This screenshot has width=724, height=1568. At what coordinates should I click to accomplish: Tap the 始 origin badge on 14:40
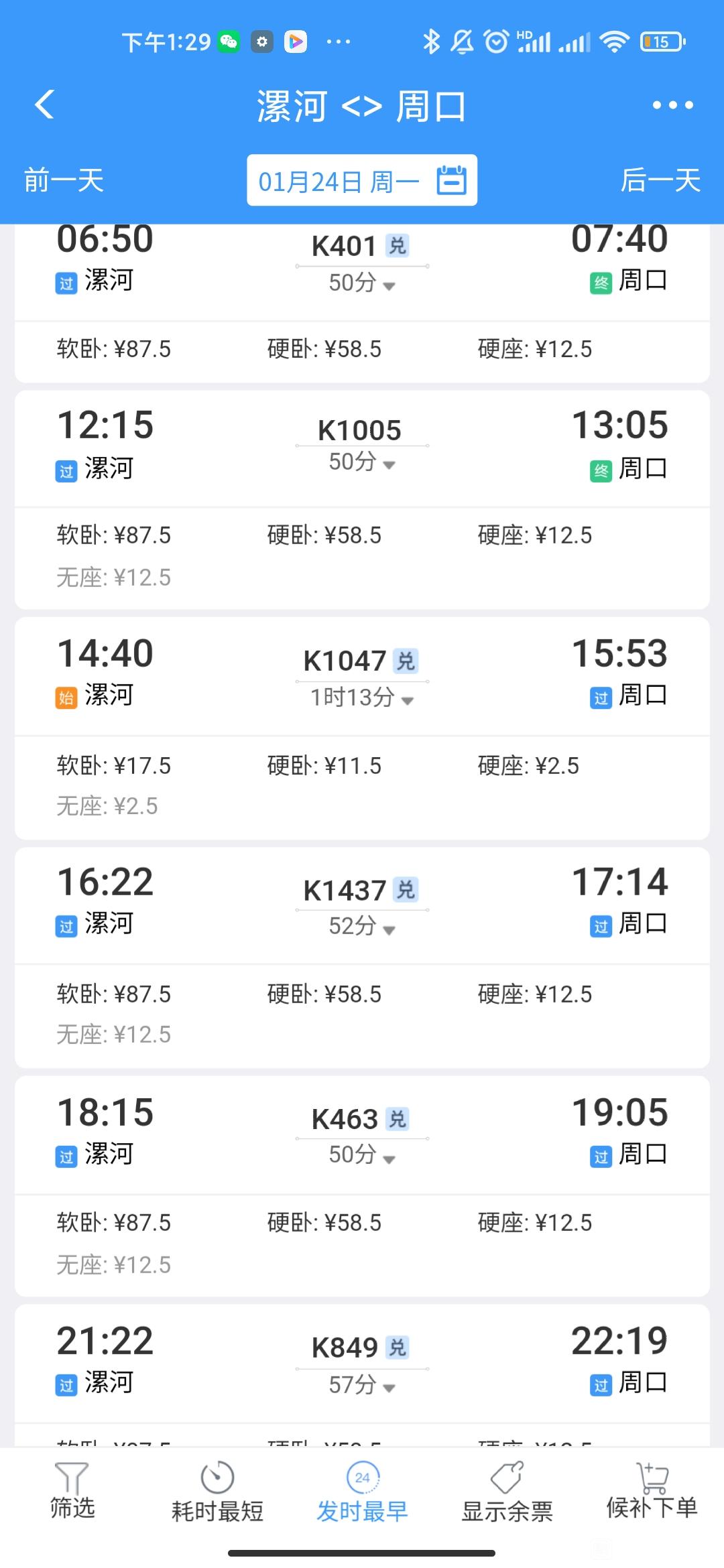tap(66, 698)
